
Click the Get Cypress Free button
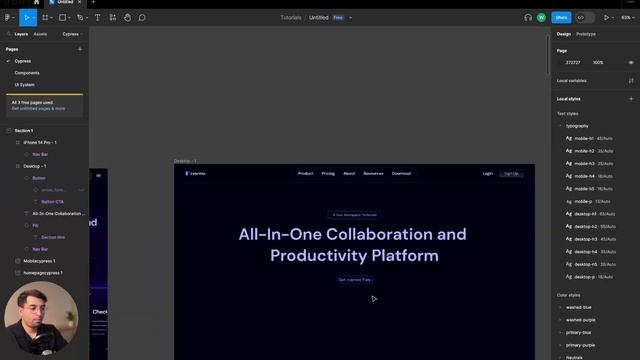(x=354, y=280)
